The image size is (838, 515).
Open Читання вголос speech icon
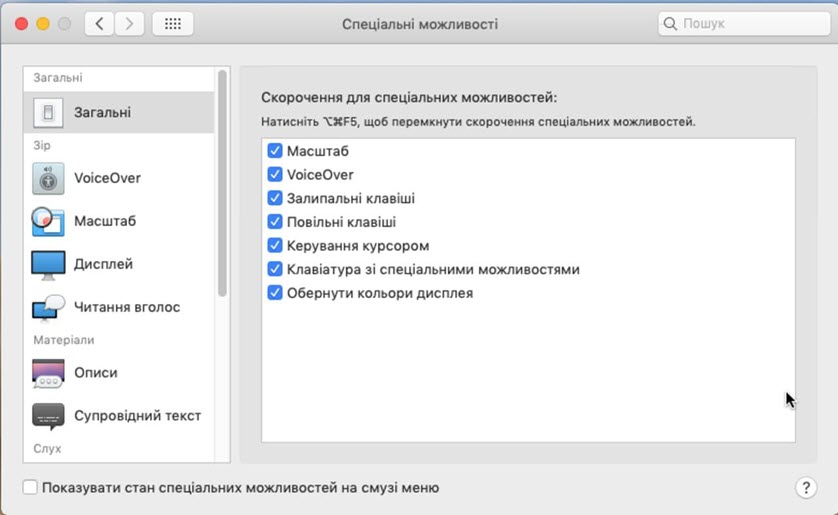coord(48,308)
